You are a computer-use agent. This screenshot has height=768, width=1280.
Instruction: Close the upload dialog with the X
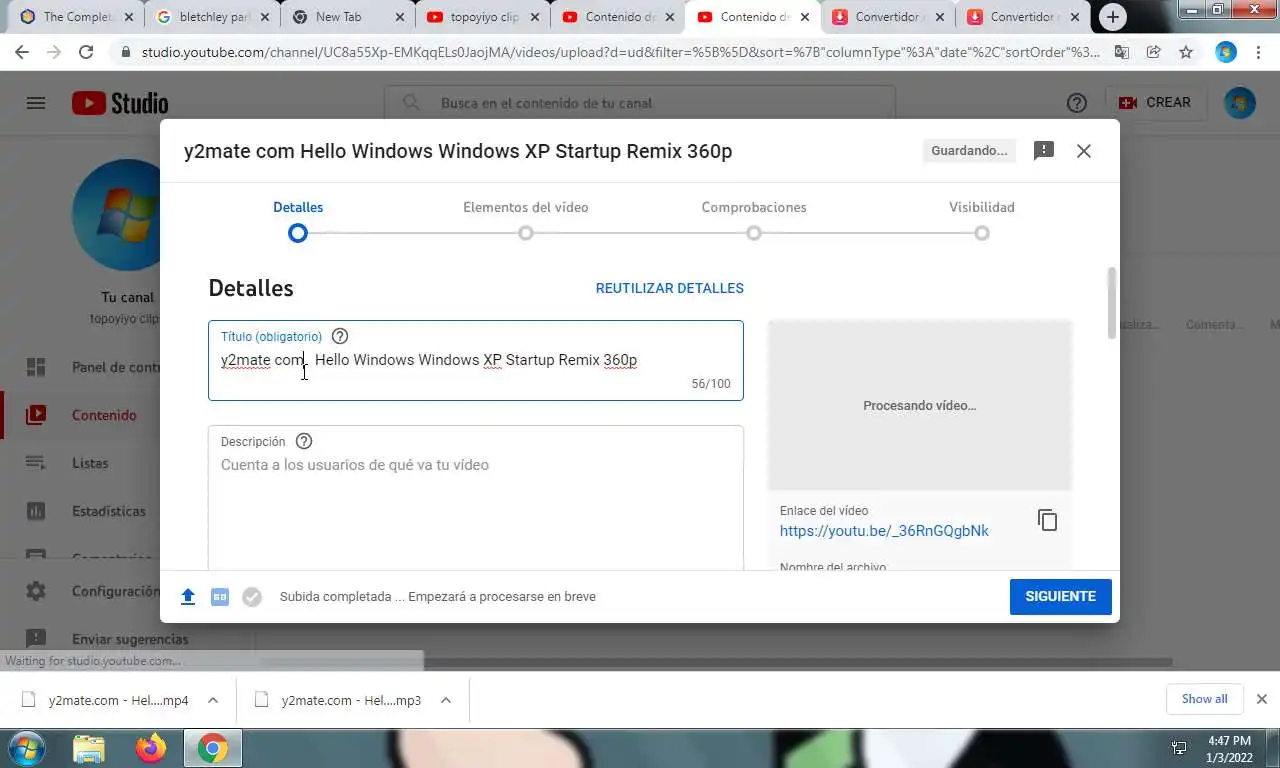1084,151
